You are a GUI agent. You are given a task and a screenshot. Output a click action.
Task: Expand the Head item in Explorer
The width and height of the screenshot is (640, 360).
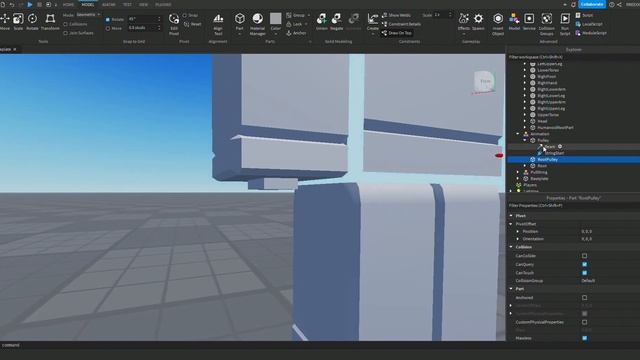(x=525, y=121)
